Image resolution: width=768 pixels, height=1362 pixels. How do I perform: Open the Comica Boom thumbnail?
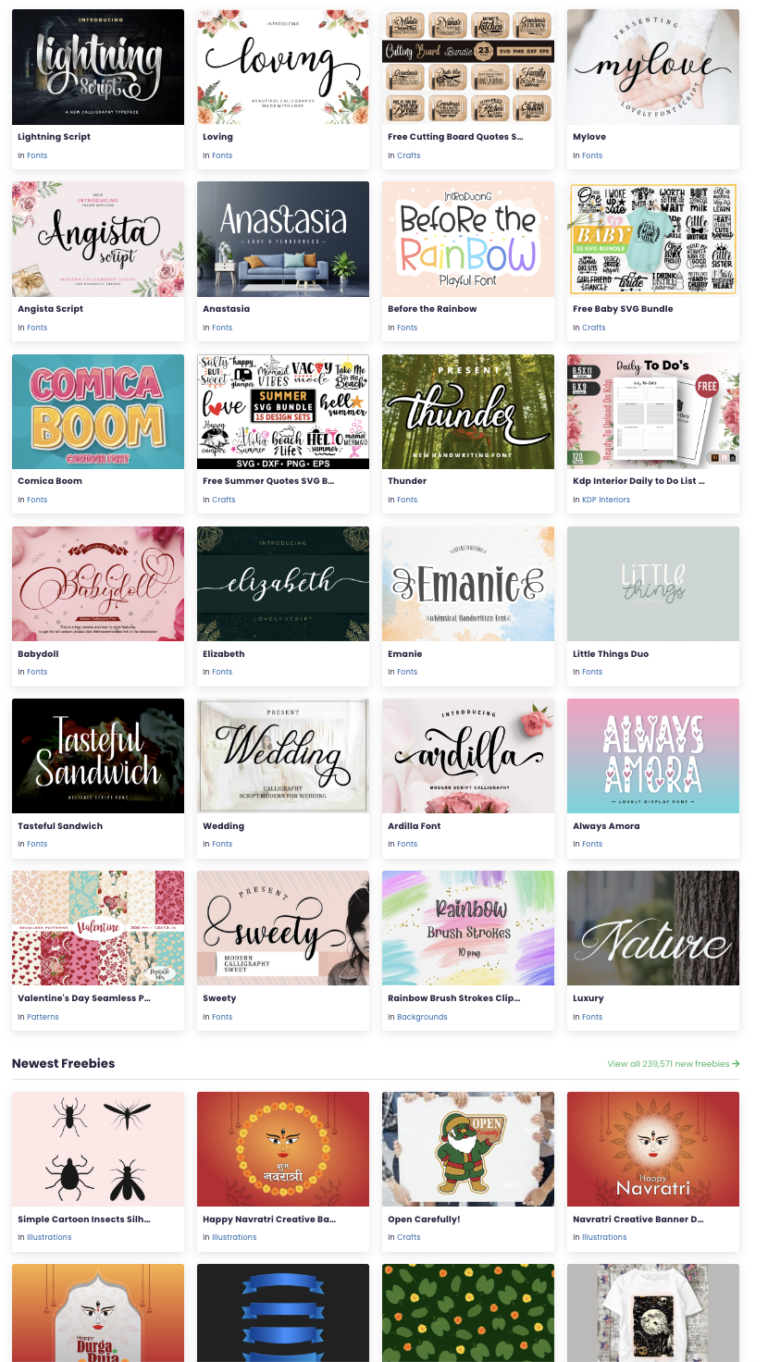98,411
